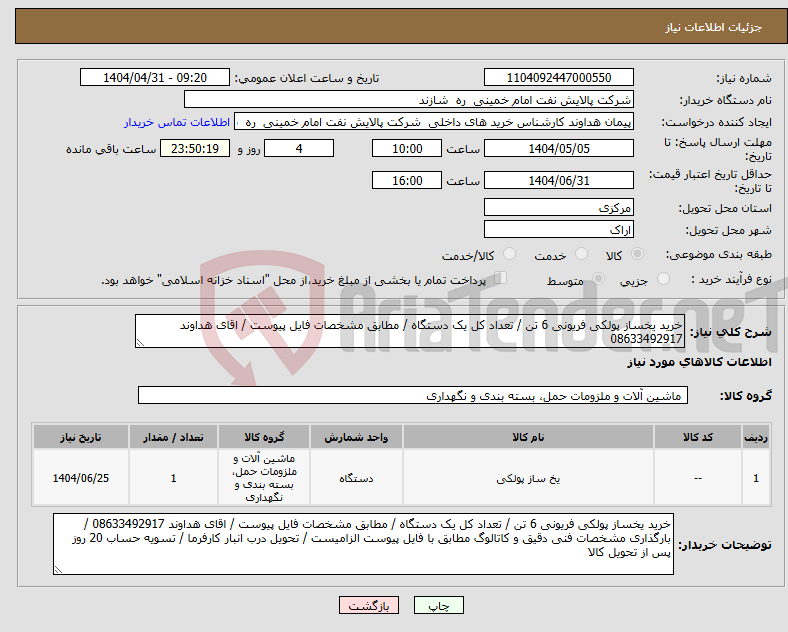Click the buyer organization name field

click(x=409, y=99)
